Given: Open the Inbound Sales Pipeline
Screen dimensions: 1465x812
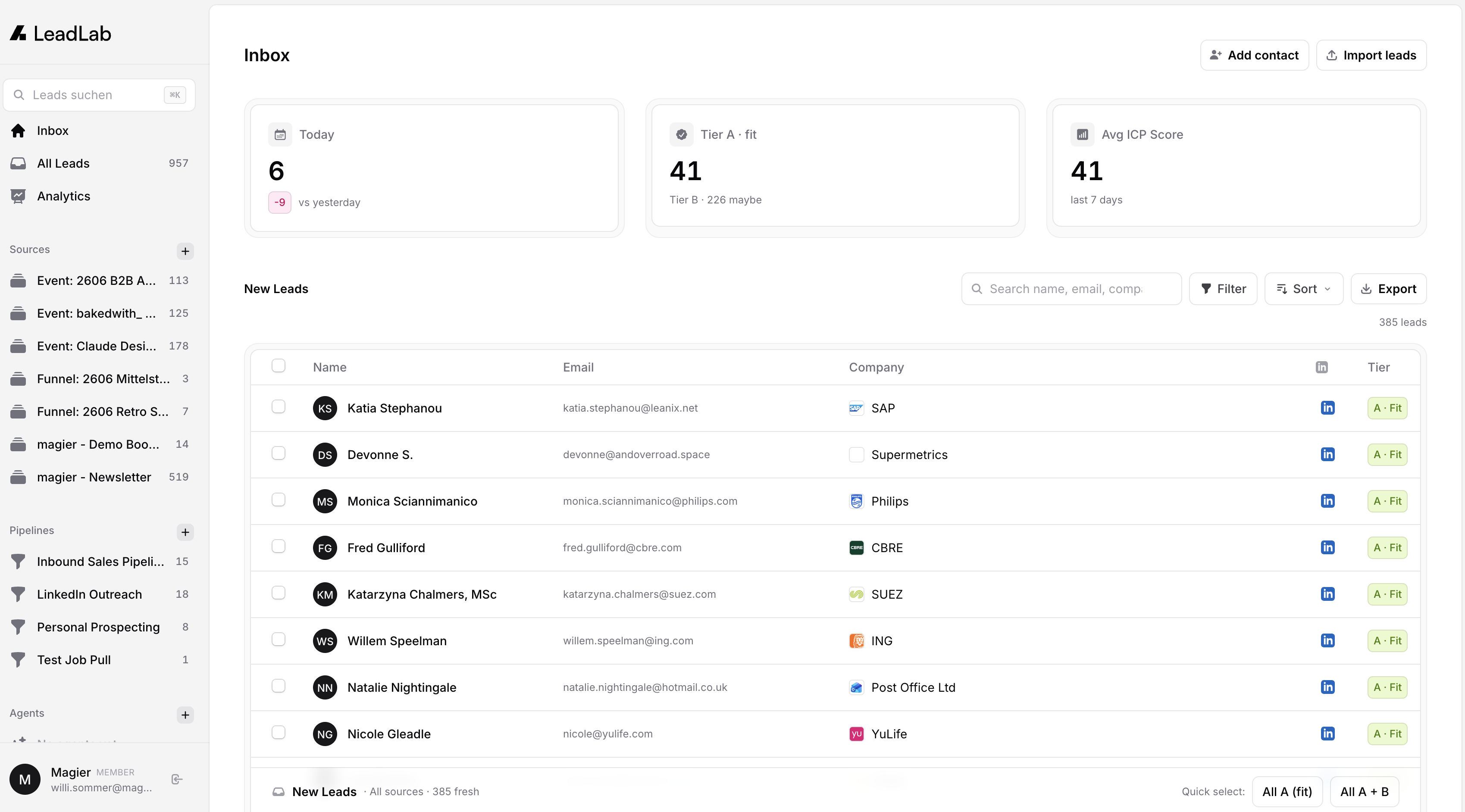Looking at the screenshot, I should coord(100,562).
